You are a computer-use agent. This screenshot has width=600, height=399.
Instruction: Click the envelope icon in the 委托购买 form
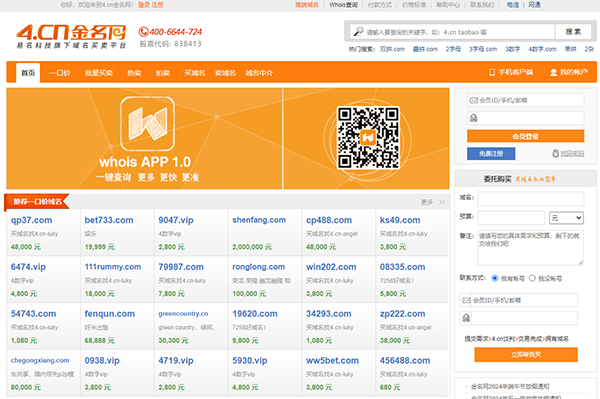tap(466, 300)
